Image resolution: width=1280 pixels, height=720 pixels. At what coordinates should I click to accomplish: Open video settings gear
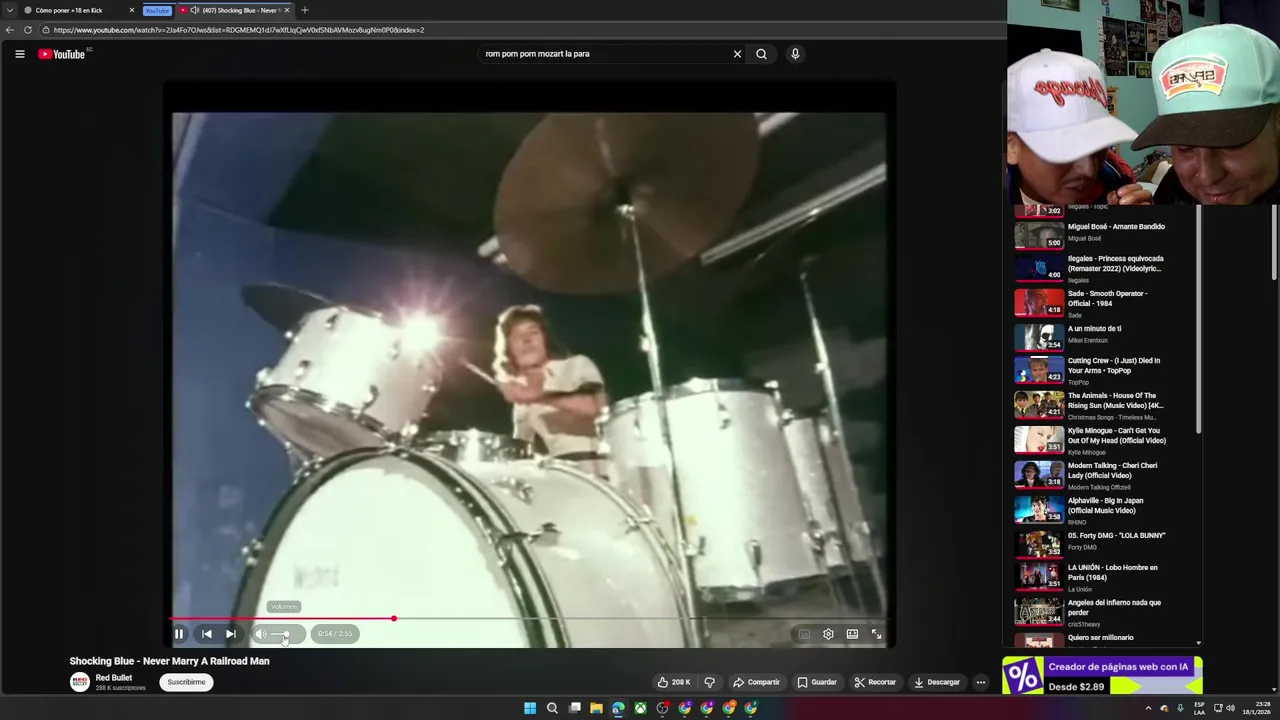[828, 634]
